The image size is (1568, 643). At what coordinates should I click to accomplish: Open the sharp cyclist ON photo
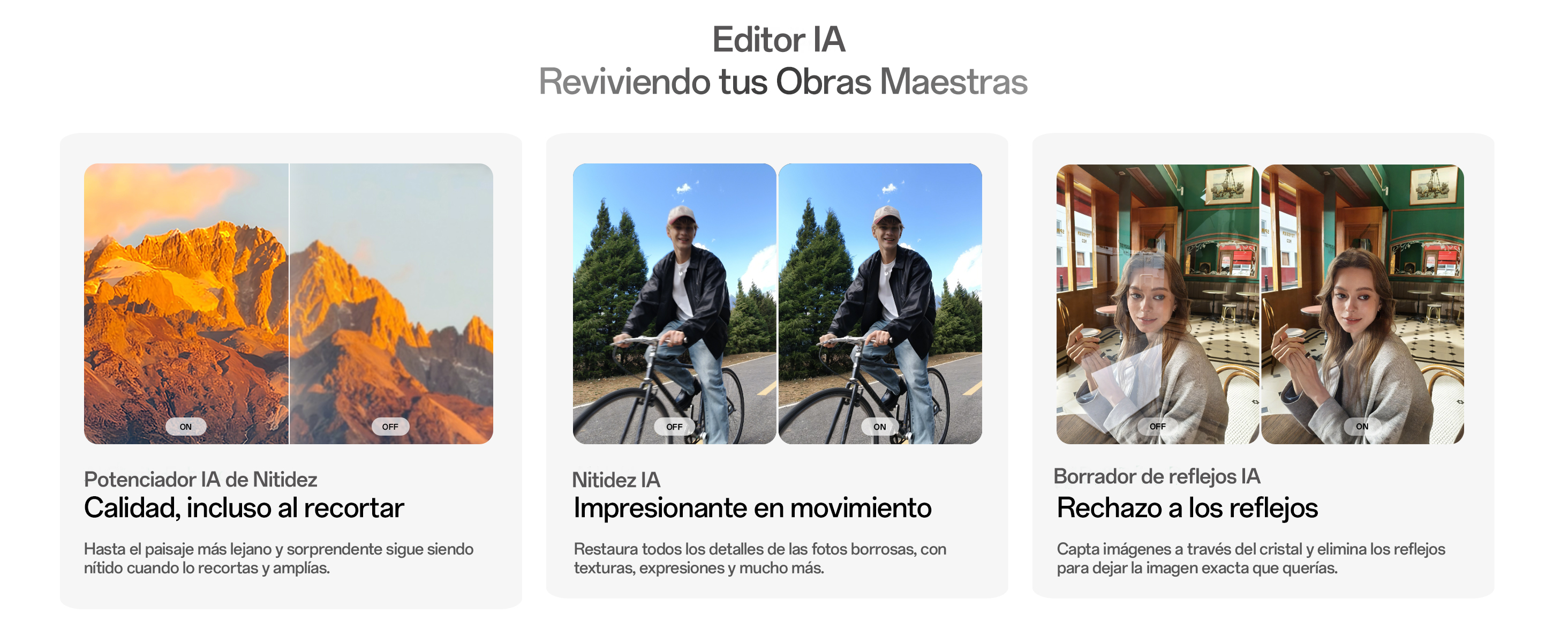click(880, 303)
